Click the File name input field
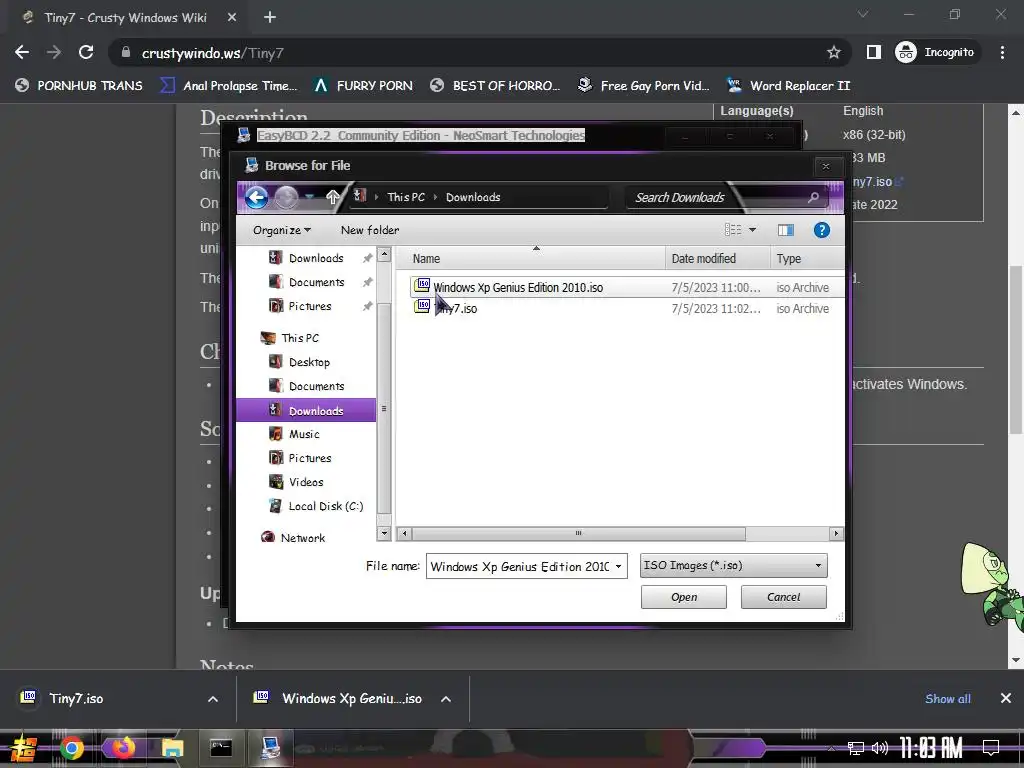Image resolution: width=1024 pixels, height=768 pixels. (519, 566)
